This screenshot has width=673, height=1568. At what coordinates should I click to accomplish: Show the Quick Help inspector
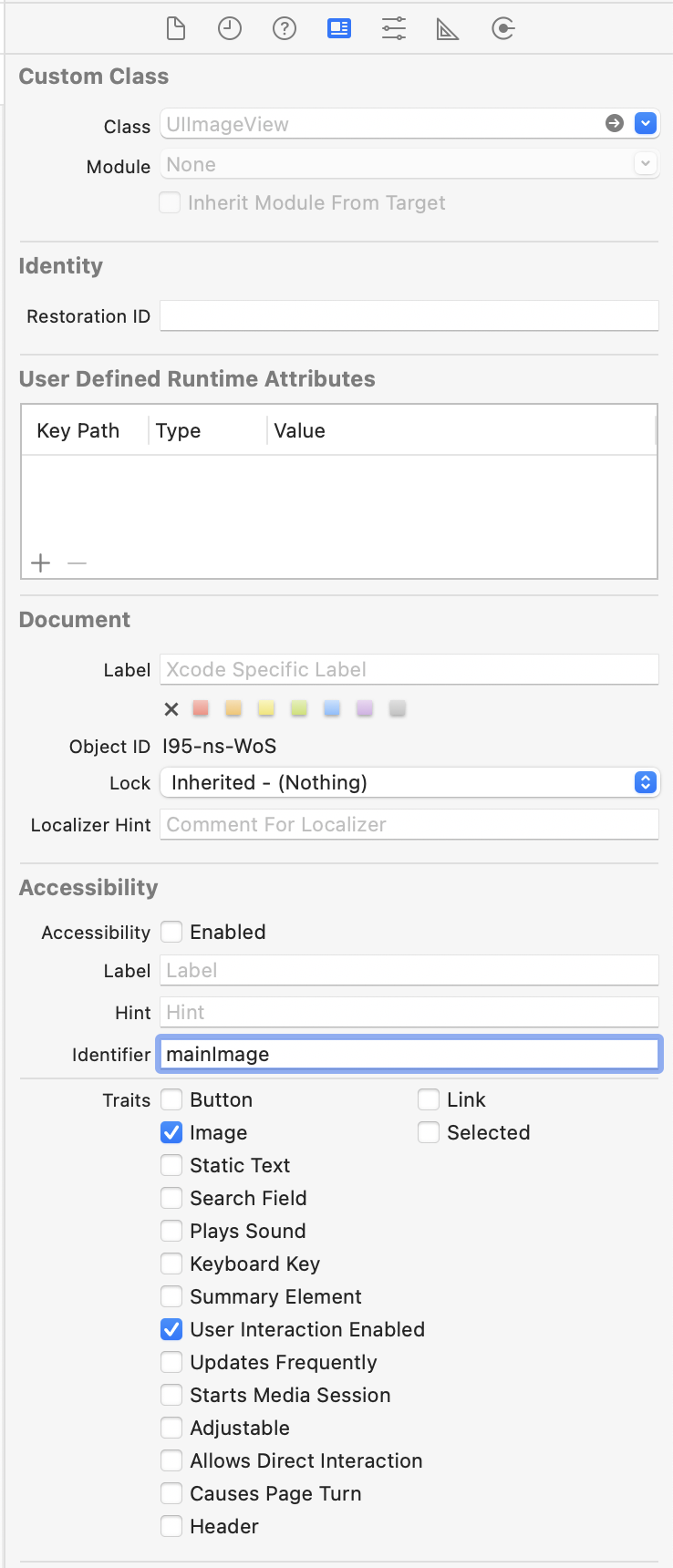point(285,29)
